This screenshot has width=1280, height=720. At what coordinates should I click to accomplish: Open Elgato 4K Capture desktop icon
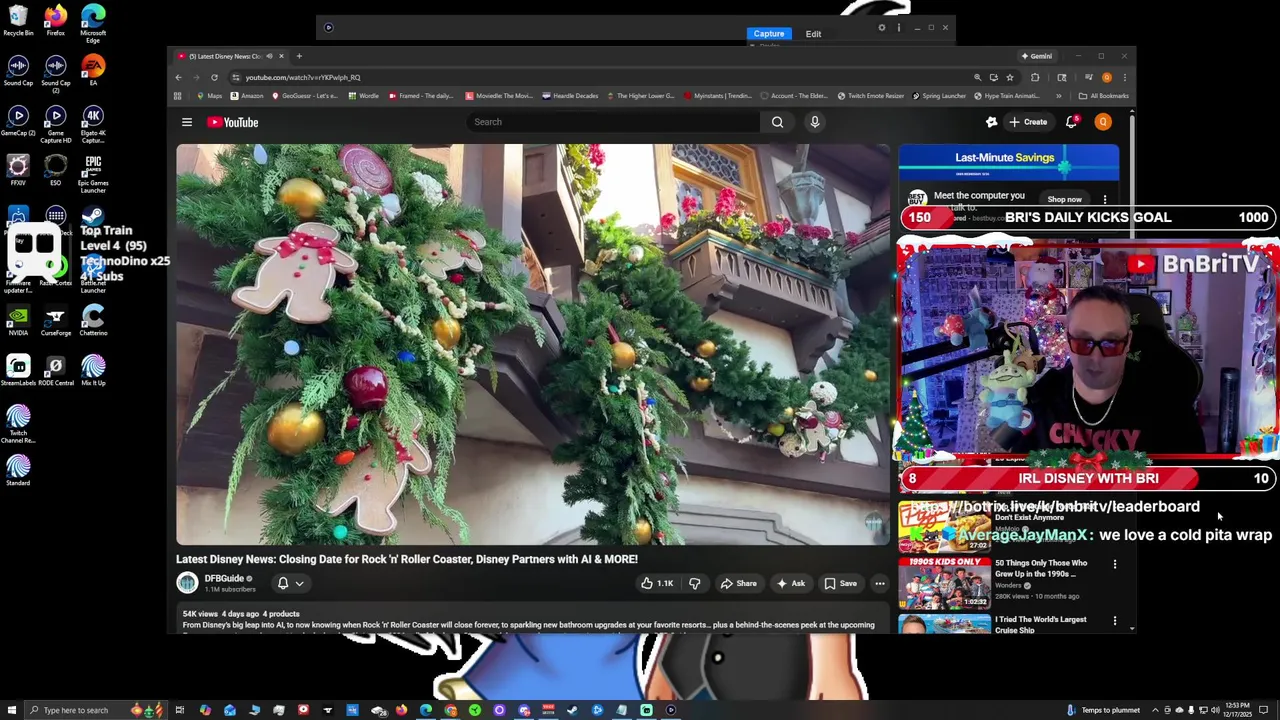(x=93, y=124)
